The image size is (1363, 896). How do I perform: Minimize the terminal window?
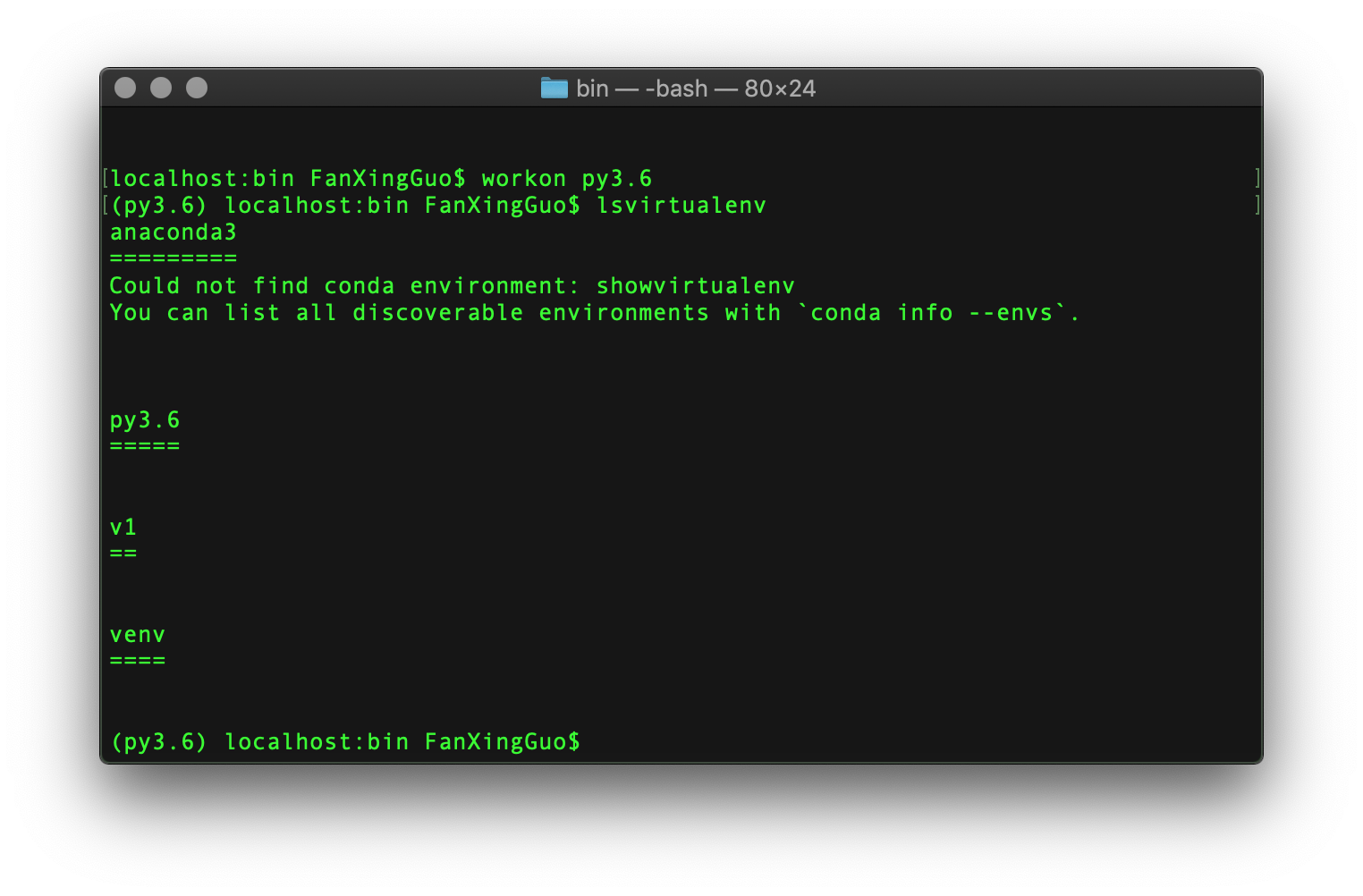161,88
